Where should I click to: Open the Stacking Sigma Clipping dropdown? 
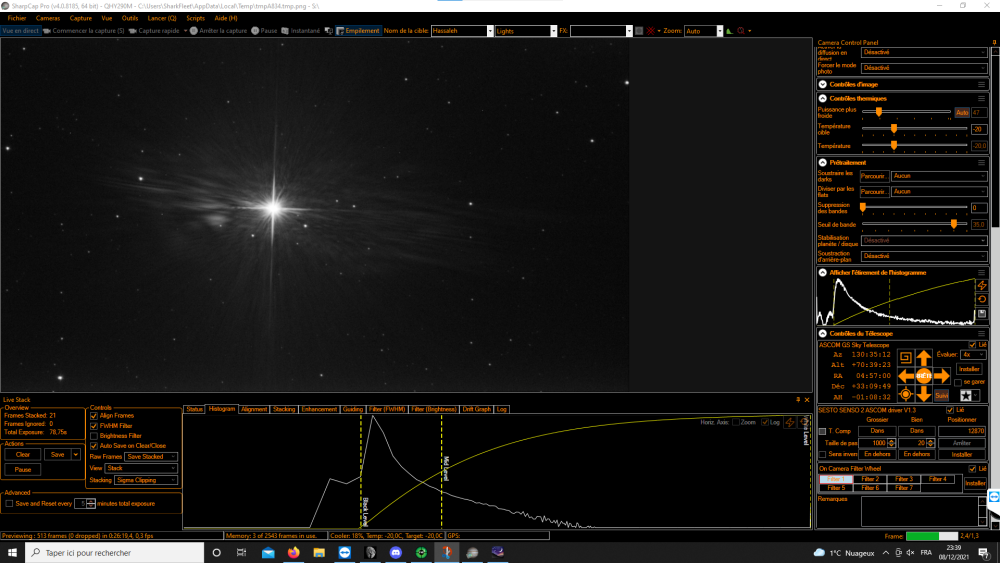145,480
